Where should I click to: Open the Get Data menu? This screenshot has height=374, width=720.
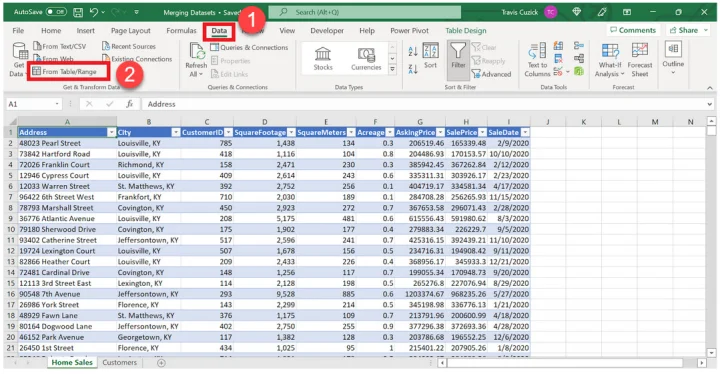(18, 60)
